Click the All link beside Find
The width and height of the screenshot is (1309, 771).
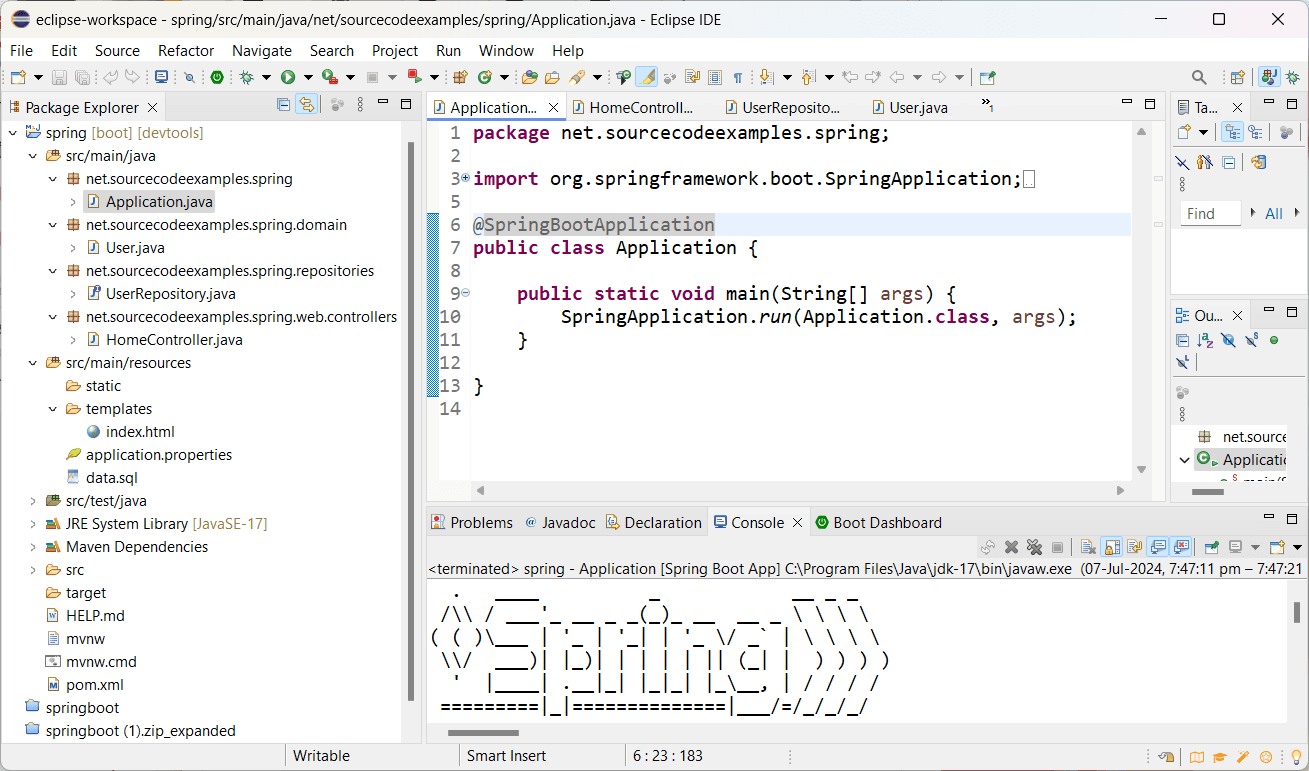[1274, 213]
